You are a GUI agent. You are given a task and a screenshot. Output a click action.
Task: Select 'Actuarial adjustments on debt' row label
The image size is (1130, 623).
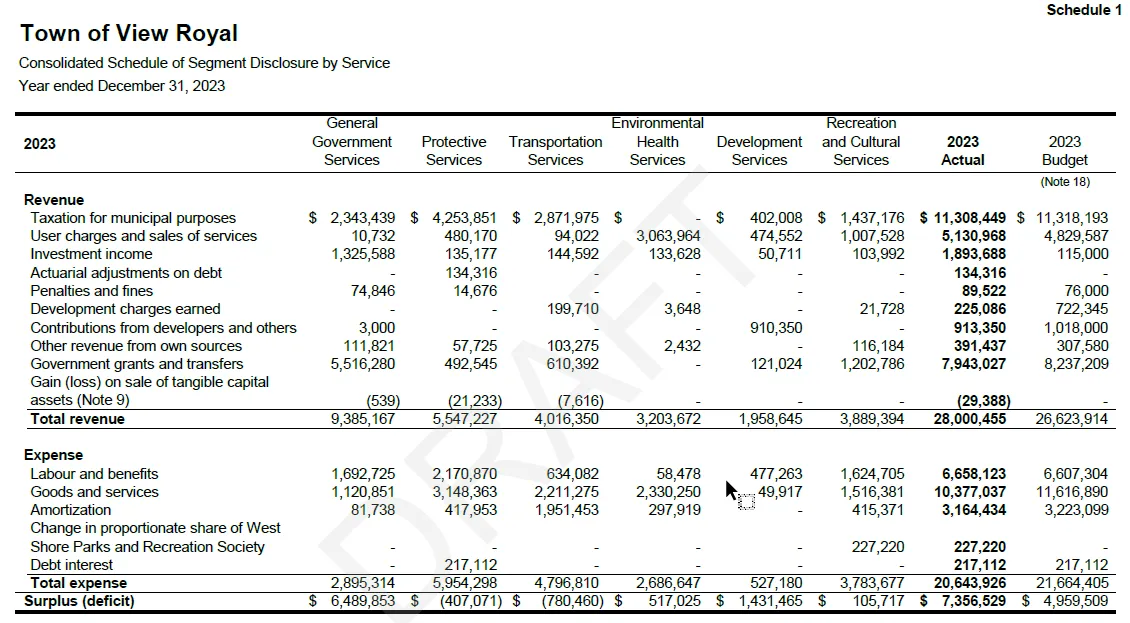(126, 273)
